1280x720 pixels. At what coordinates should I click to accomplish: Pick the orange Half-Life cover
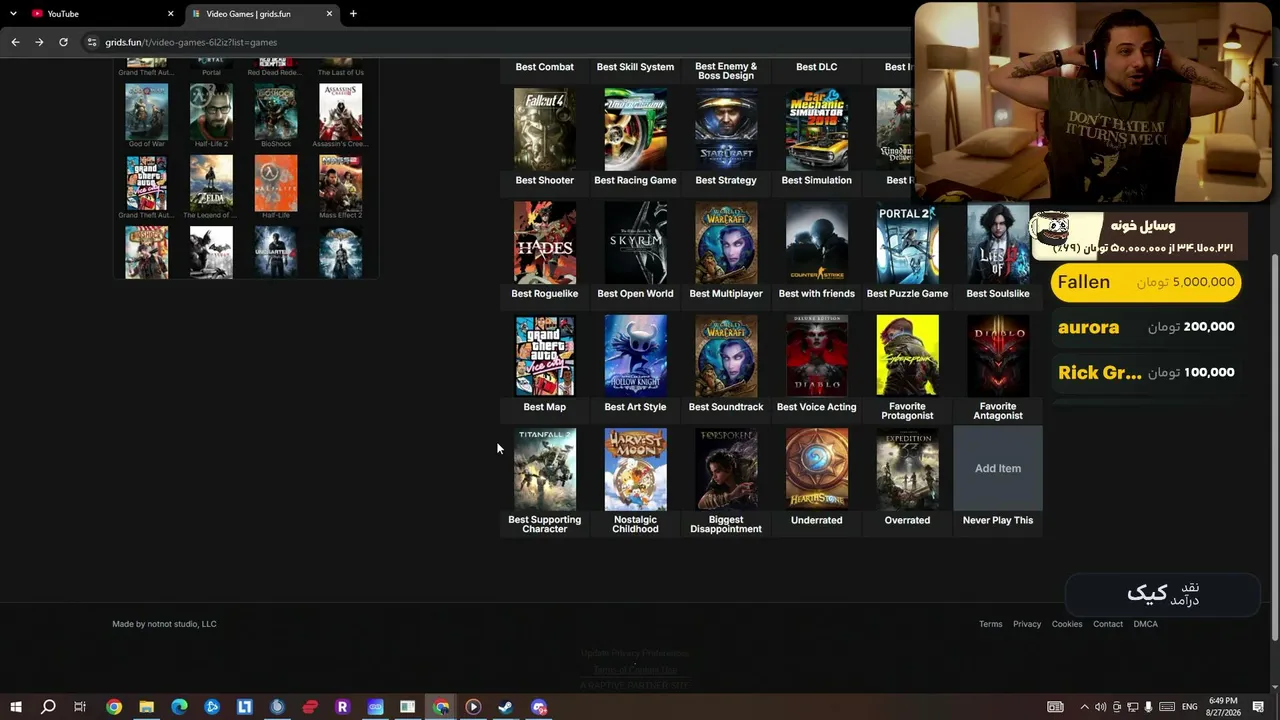coord(276,183)
